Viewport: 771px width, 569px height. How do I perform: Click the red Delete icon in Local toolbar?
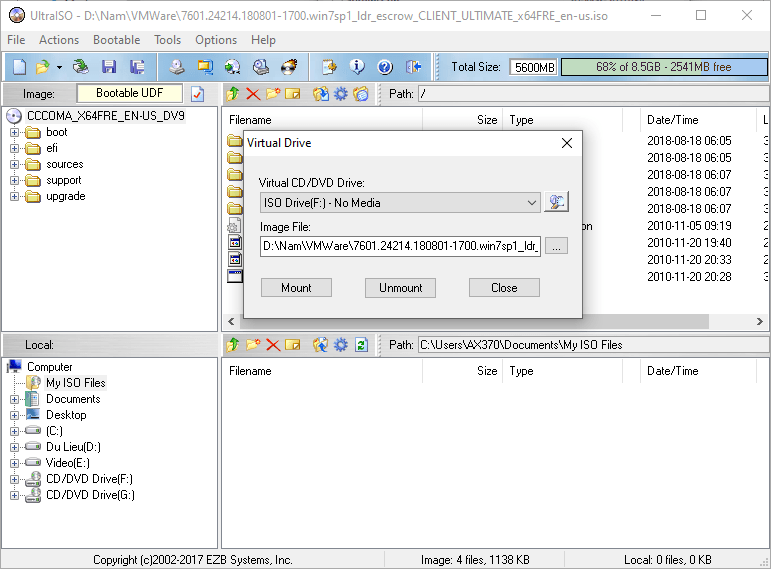(x=273, y=345)
